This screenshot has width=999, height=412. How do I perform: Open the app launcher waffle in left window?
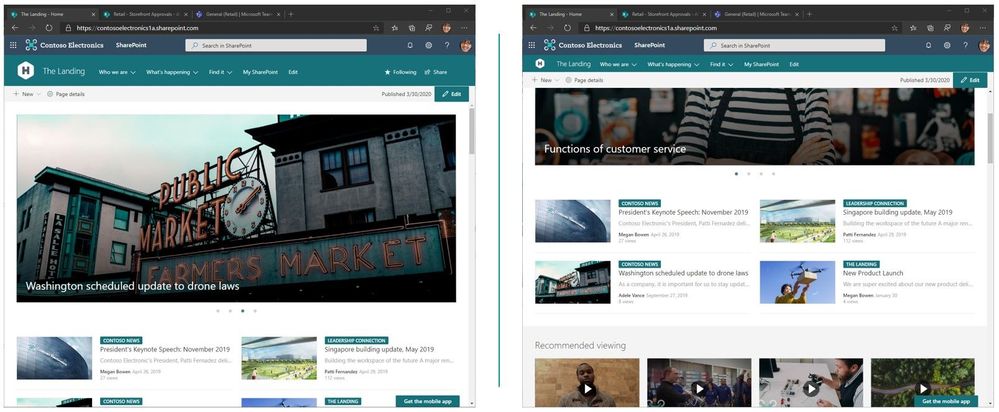click(14, 45)
